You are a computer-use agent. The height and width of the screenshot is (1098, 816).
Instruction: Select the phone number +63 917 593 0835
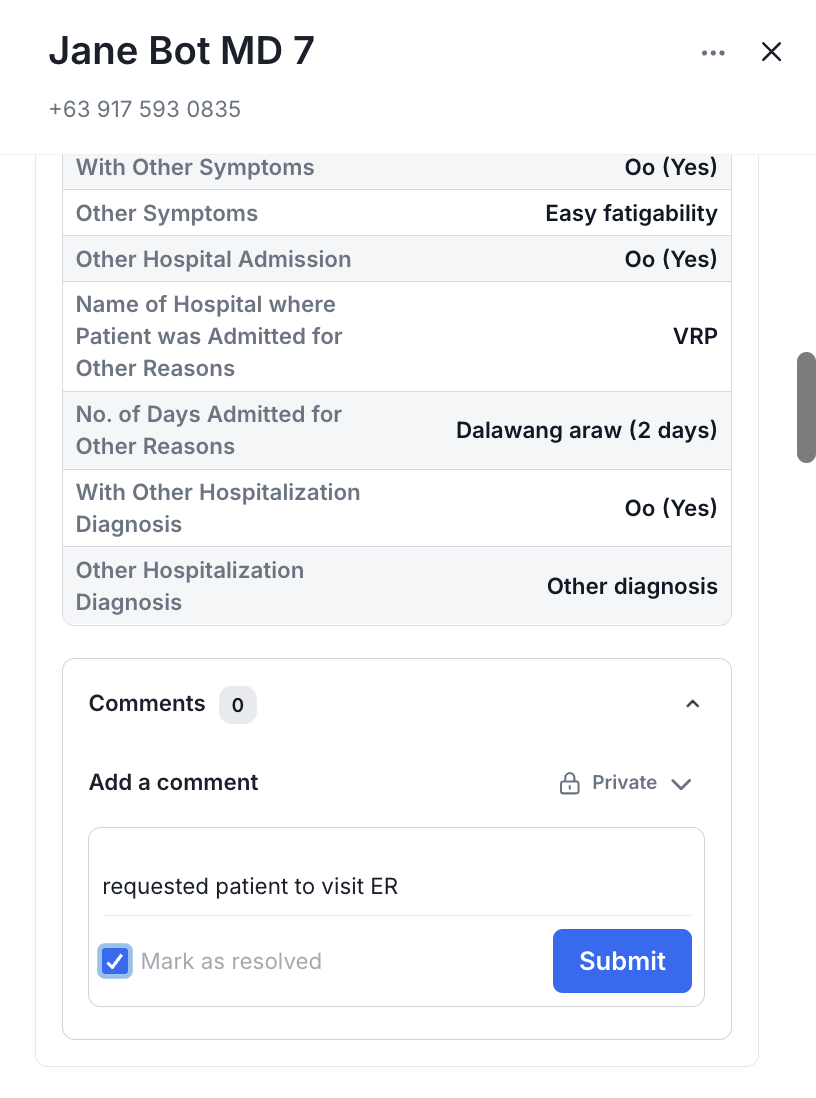(x=144, y=109)
